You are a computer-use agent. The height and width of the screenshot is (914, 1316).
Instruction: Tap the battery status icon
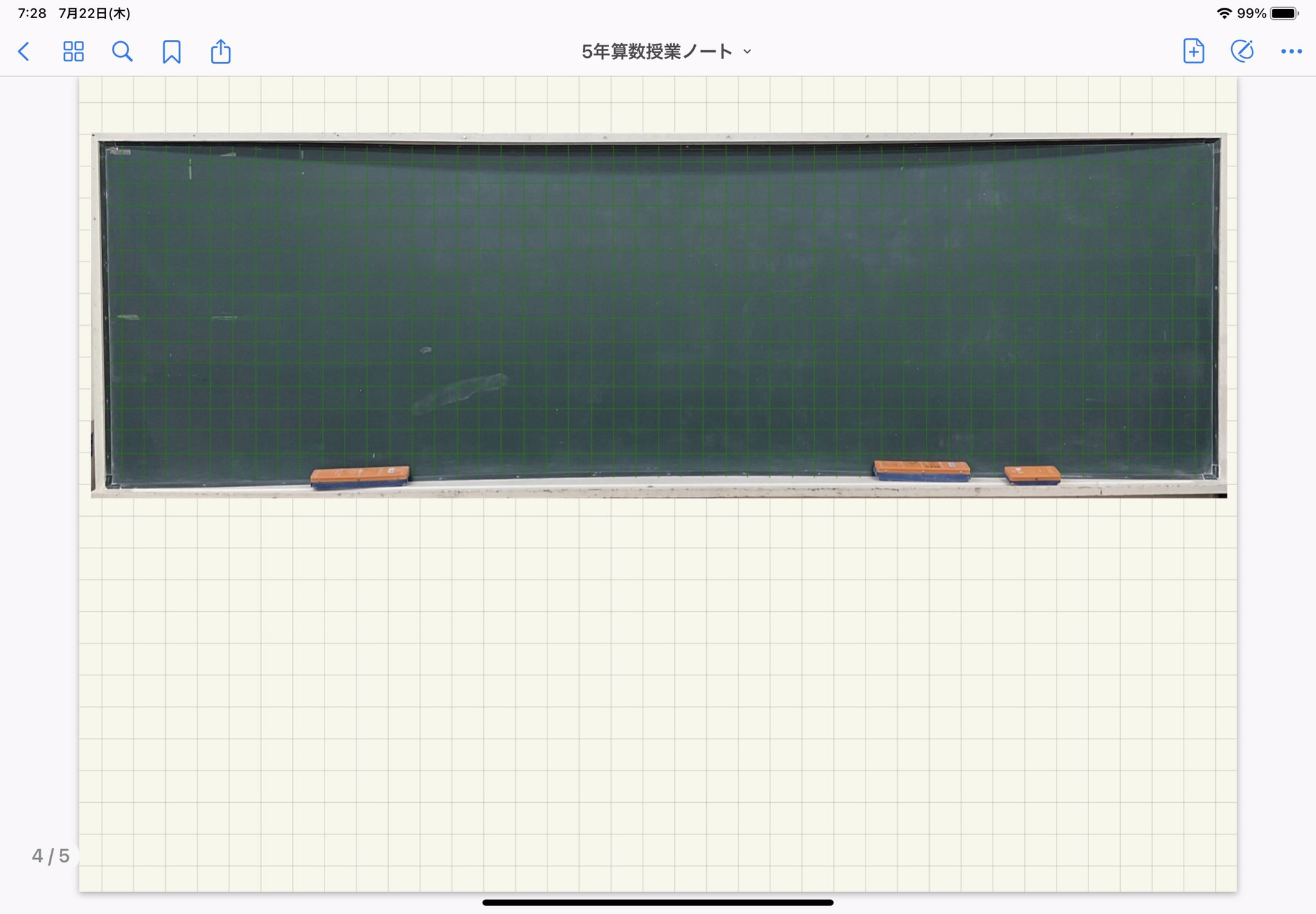pyautogui.click(x=1285, y=13)
